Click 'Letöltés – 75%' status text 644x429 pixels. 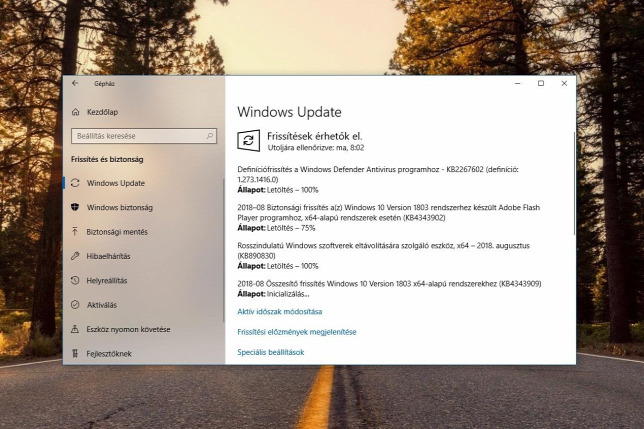click(291, 228)
